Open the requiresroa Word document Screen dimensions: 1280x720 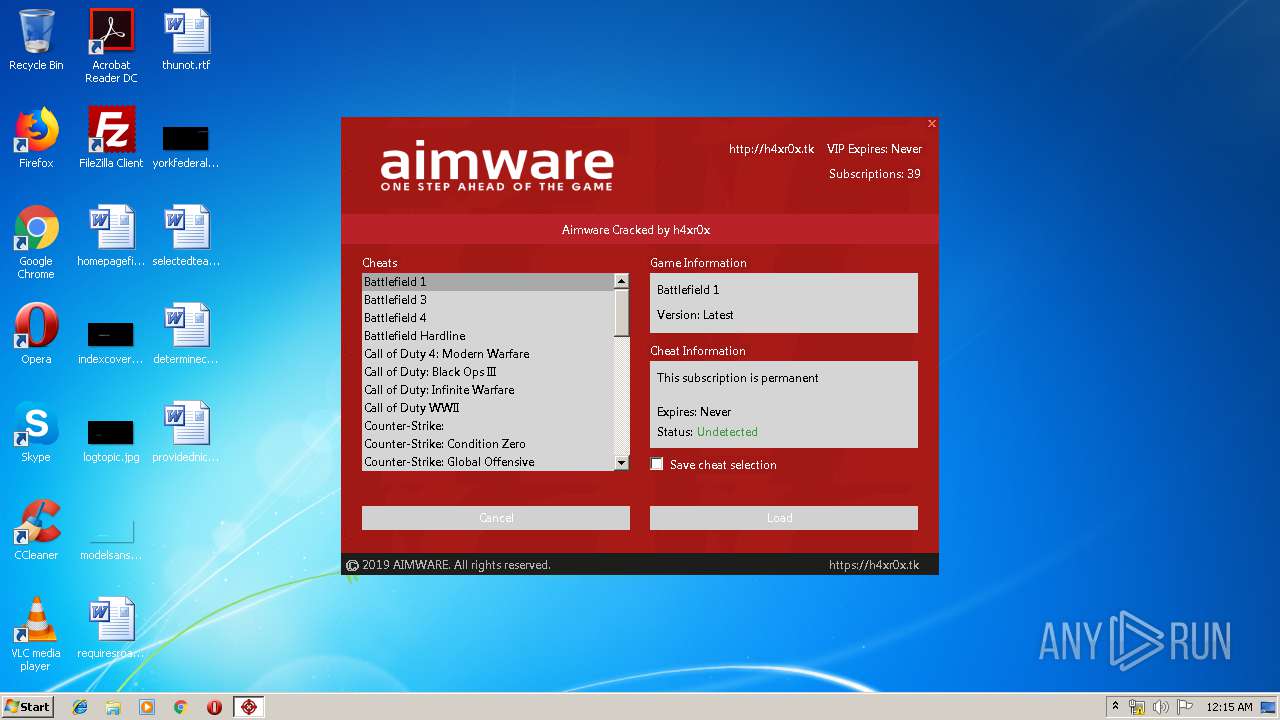(111, 628)
